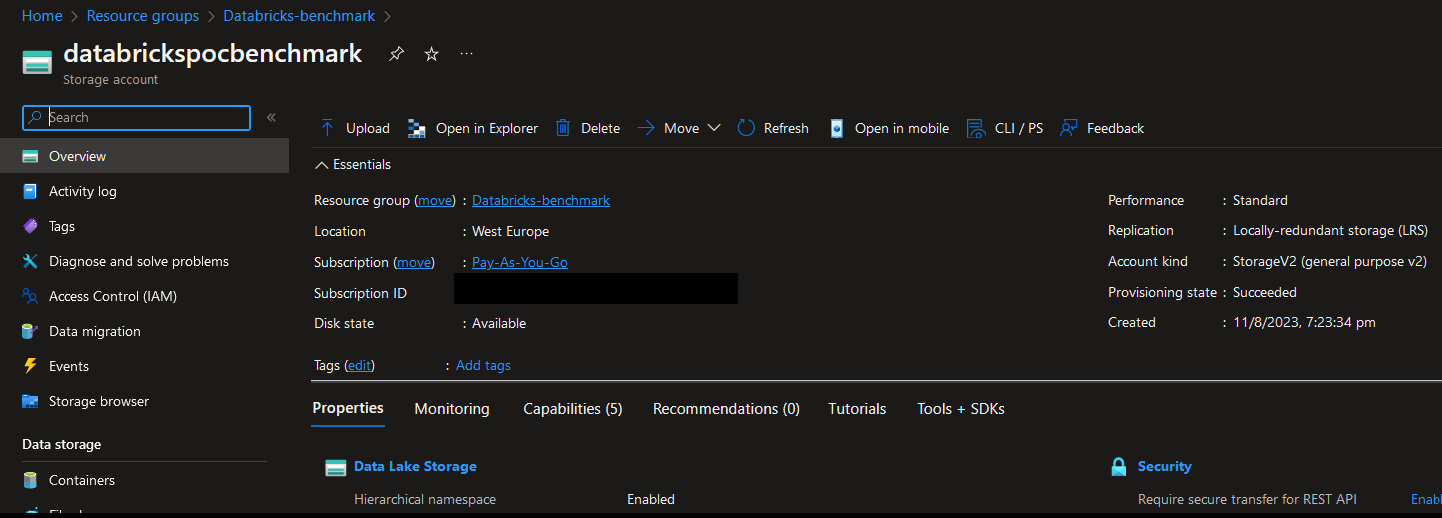Click the Delete trash icon
1442x518 pixels.
563,128
